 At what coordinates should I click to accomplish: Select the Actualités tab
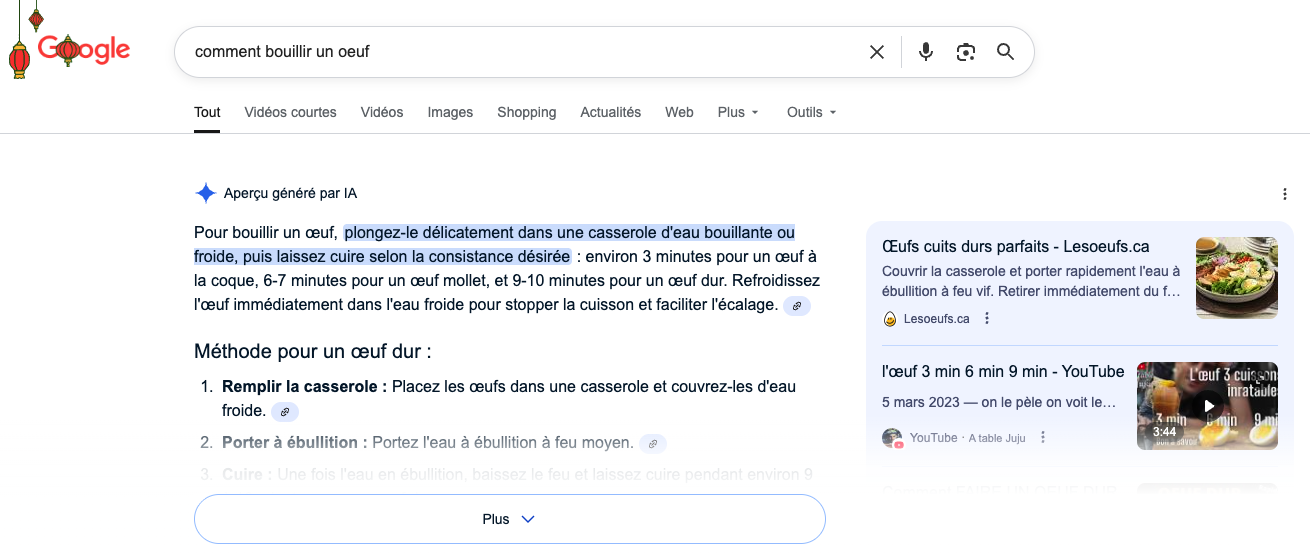pyautogui.click(x=610, y=112)
